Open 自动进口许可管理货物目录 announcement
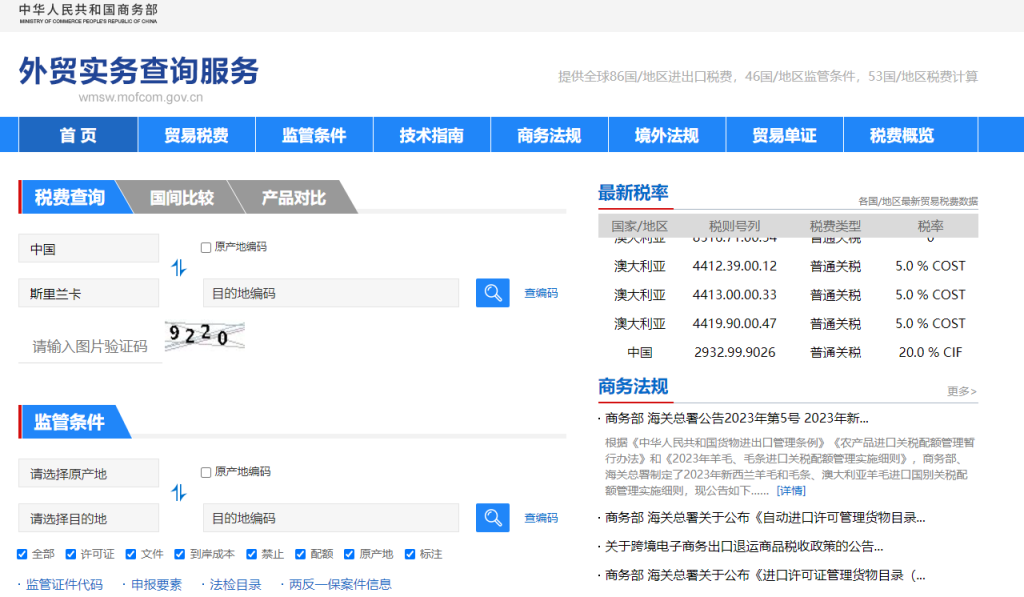The height and width of the screenshot is (597, 1024). point(765,517)
